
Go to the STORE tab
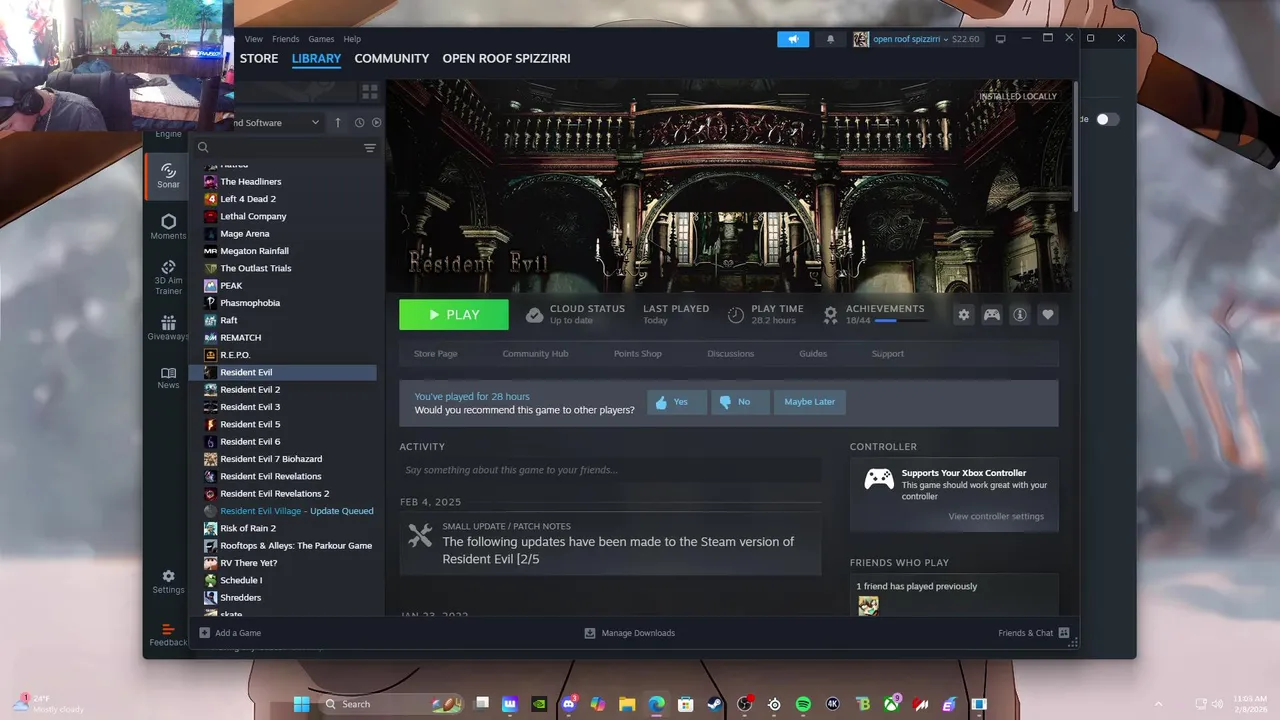click(x=259, y=59)
